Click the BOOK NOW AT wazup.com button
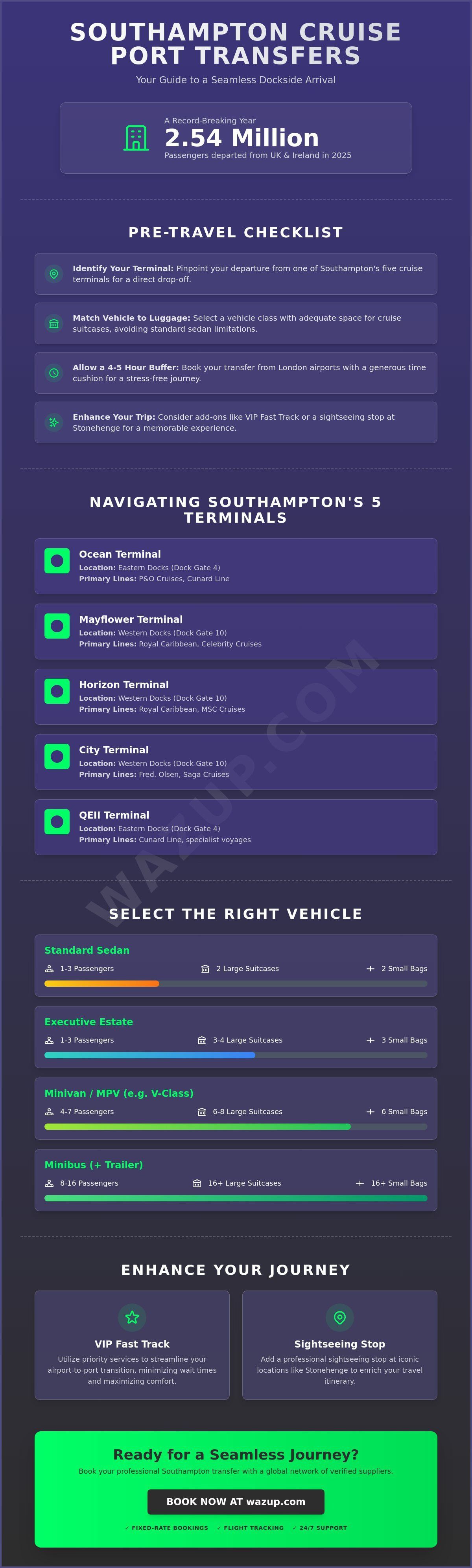This screenshot has height=1568, width=472. [236, 1502]
